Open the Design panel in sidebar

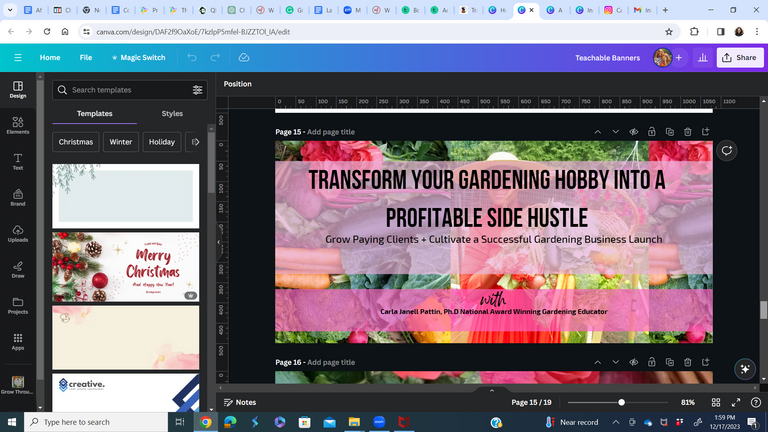[18, 90]
